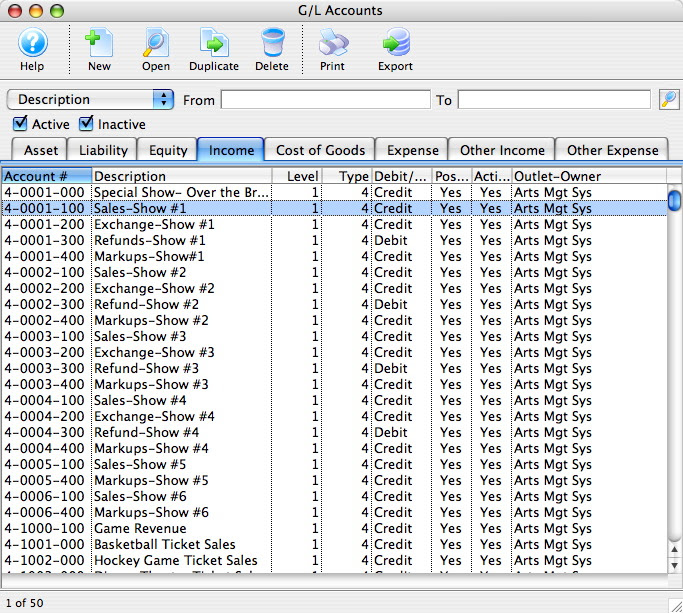Image resolution: width=683 pixels, height=613 pixels.
Task: Create a new G/L account with New
Action: pos(99,49)
